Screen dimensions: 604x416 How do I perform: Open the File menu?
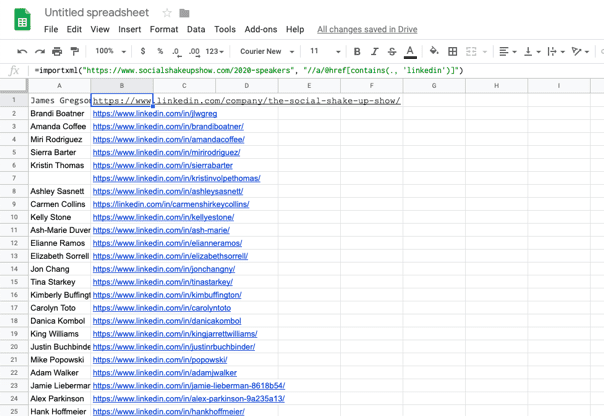tap(51, 29)
